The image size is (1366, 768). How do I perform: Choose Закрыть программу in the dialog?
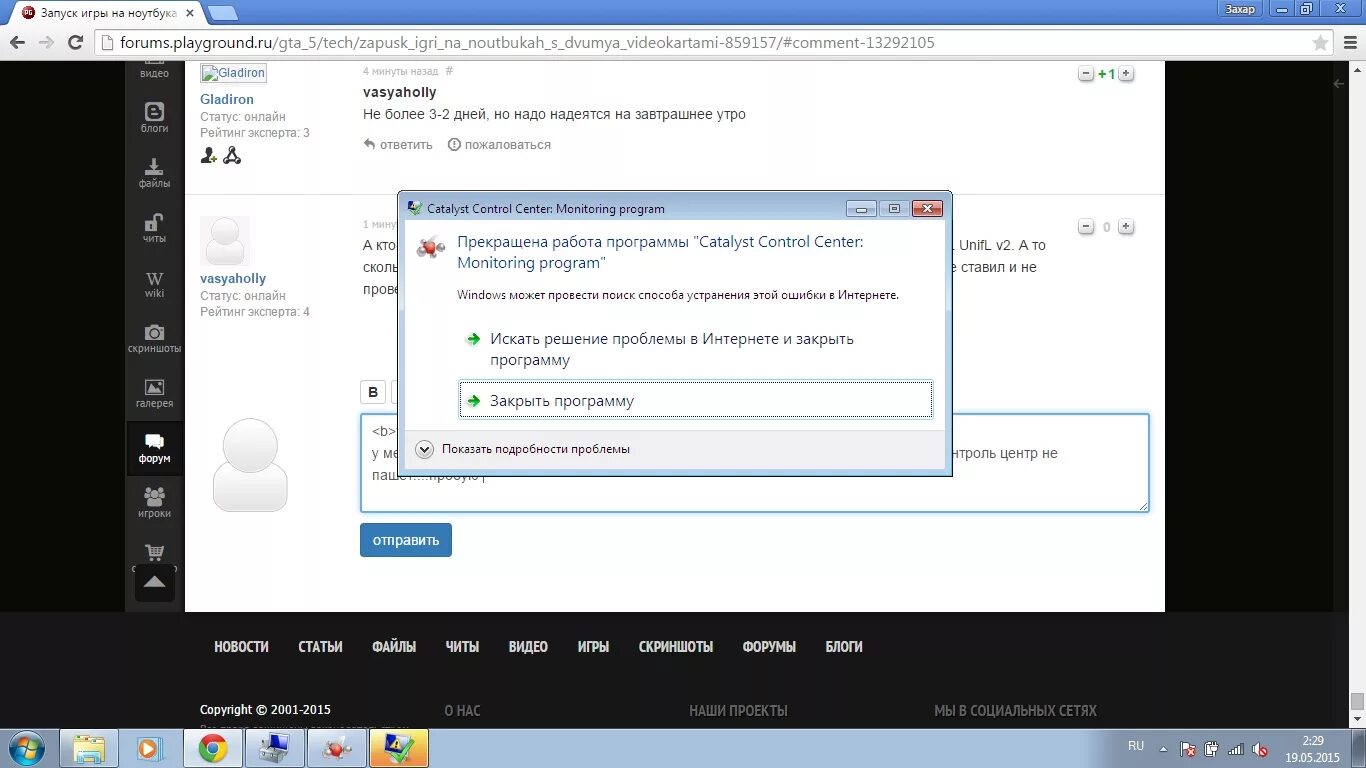695,400
